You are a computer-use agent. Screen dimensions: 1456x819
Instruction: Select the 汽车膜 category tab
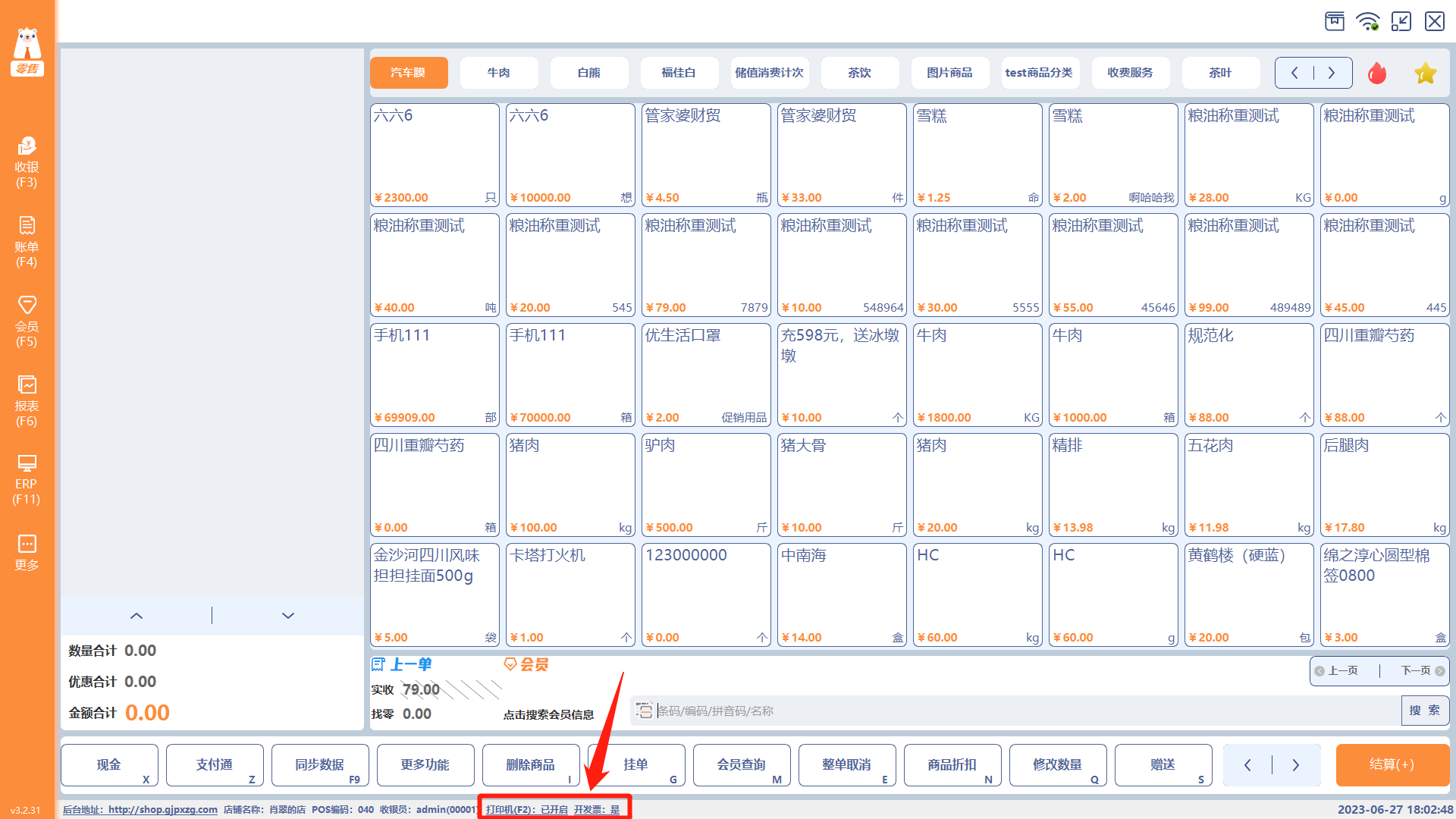pyautogui.click(x=409, y=73)
